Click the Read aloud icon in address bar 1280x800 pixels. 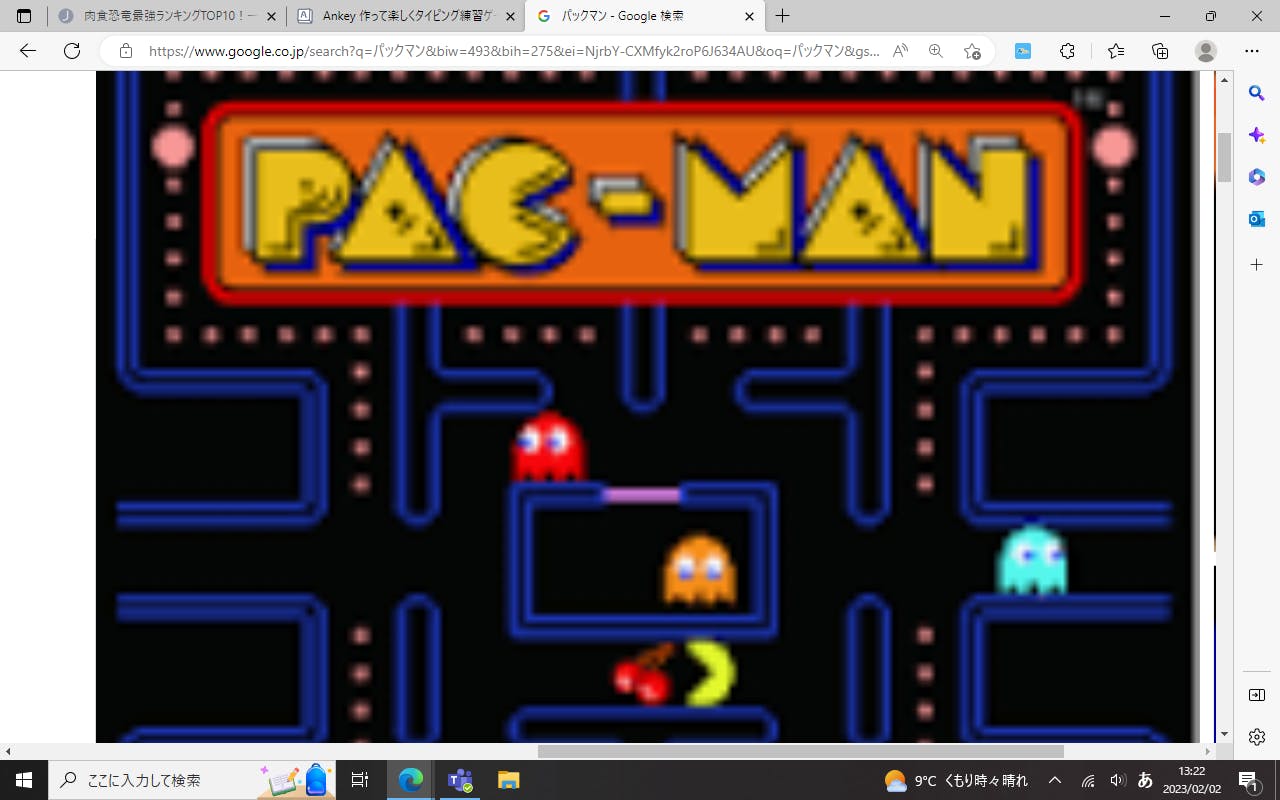point(901,51)
